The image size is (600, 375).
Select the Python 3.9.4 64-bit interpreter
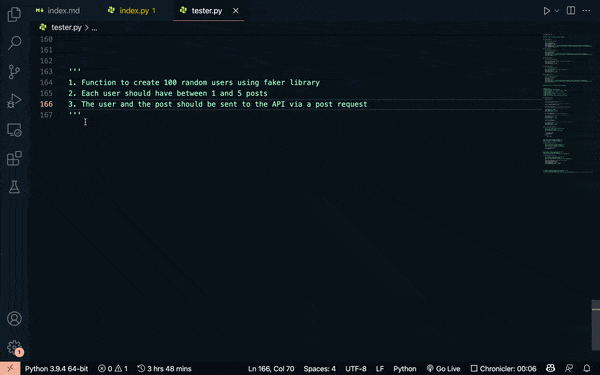click(x=57, y=368)
